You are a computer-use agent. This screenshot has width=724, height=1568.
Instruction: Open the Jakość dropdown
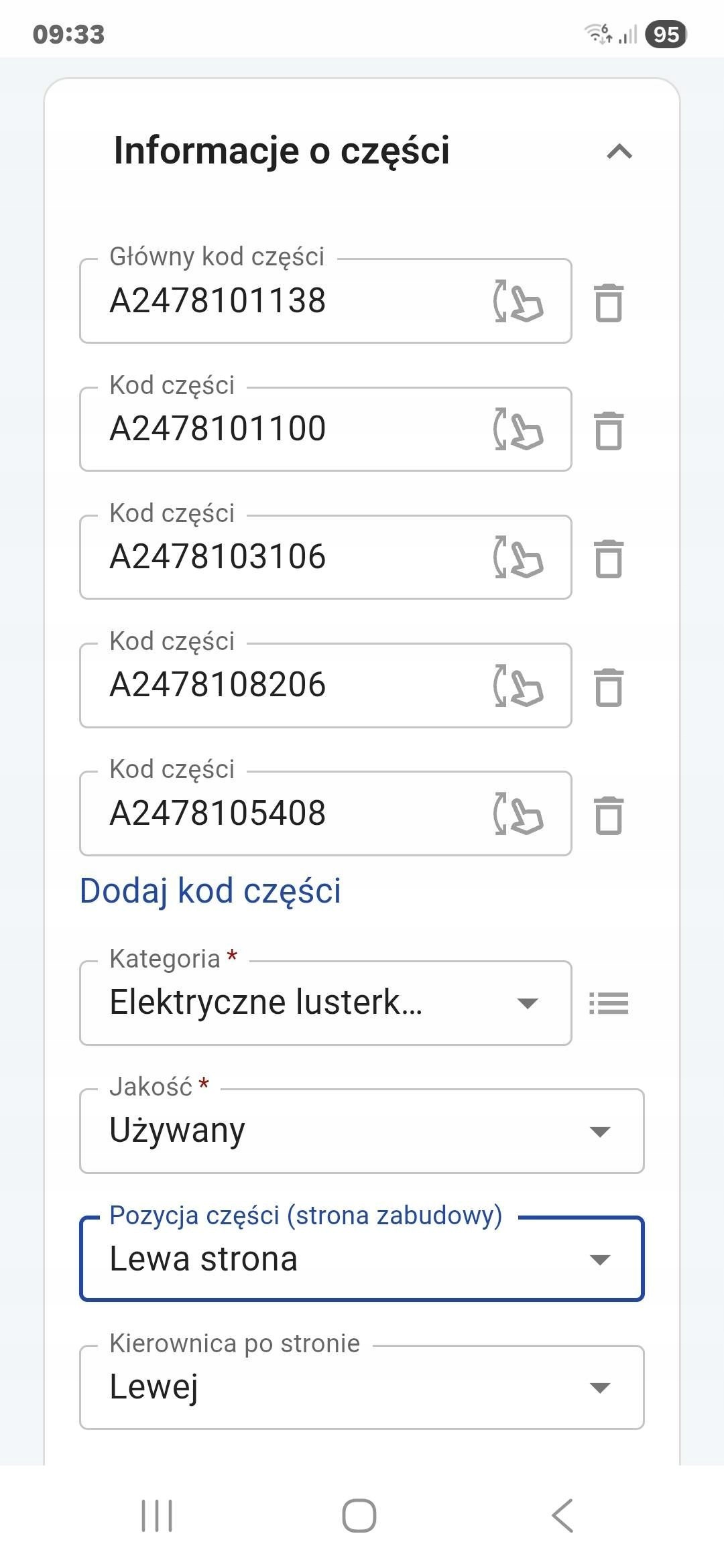(x=361, y=1131)
